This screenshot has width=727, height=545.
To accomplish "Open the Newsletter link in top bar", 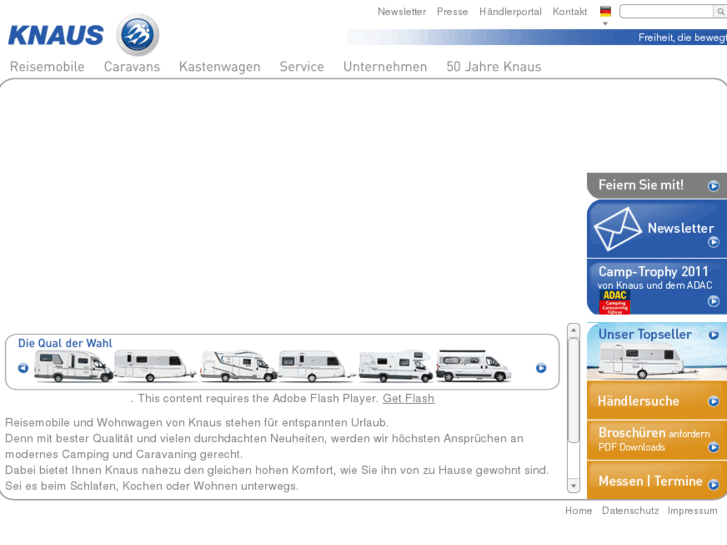I will pyautogui.click(x=402, y=12).
